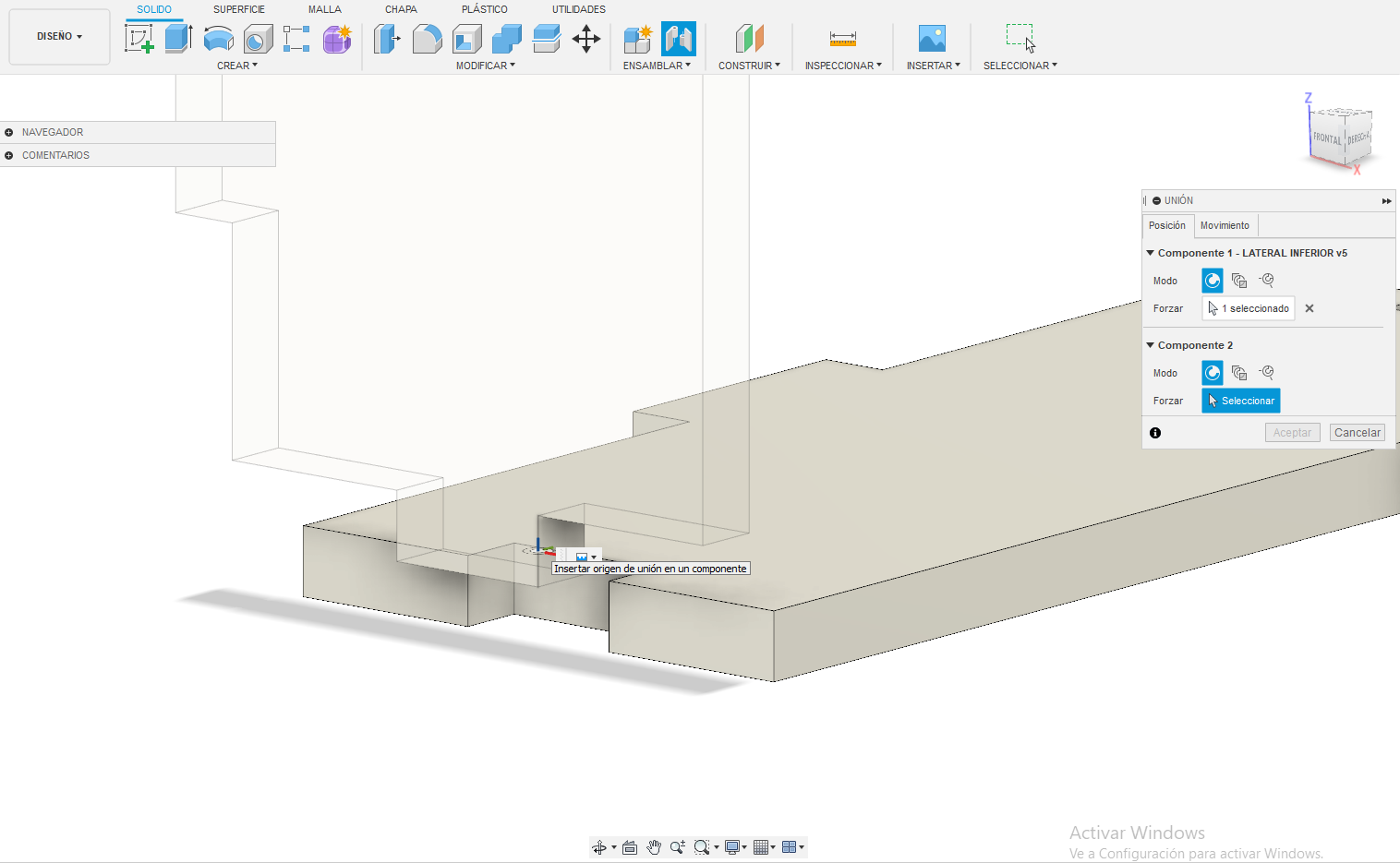Screen dimensions: 1400x863
Task: Open the Medir ruler tool
Action: (x=843, y=39)
